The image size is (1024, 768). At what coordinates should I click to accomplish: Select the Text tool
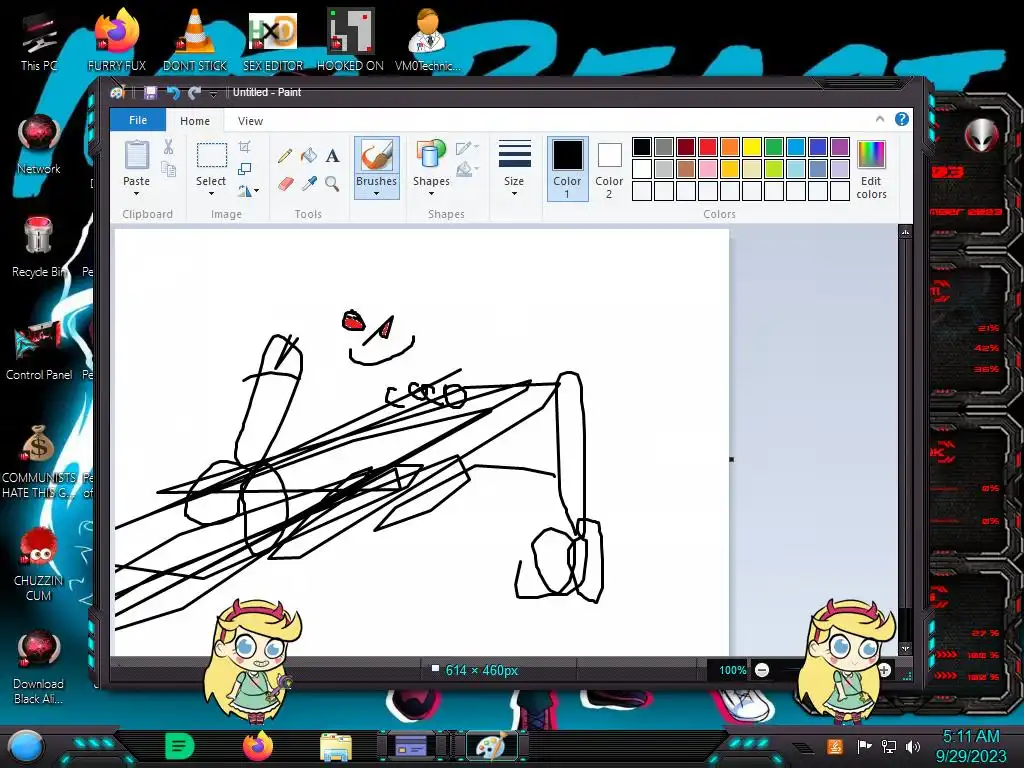point(332,155)
